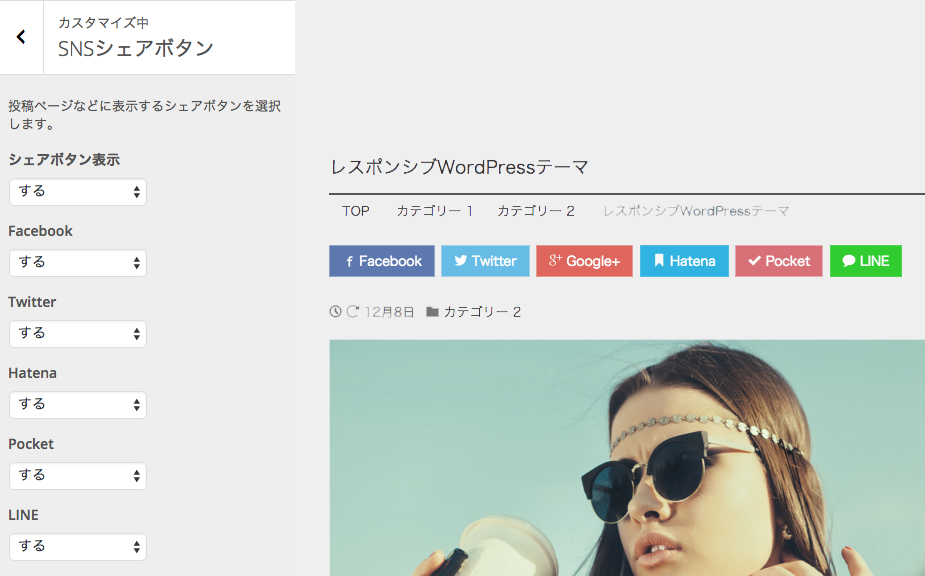Click the woman with sunglasses featured image
Image resolution: width=925 pixels, height=576 pixels.
tap(627, 457)
